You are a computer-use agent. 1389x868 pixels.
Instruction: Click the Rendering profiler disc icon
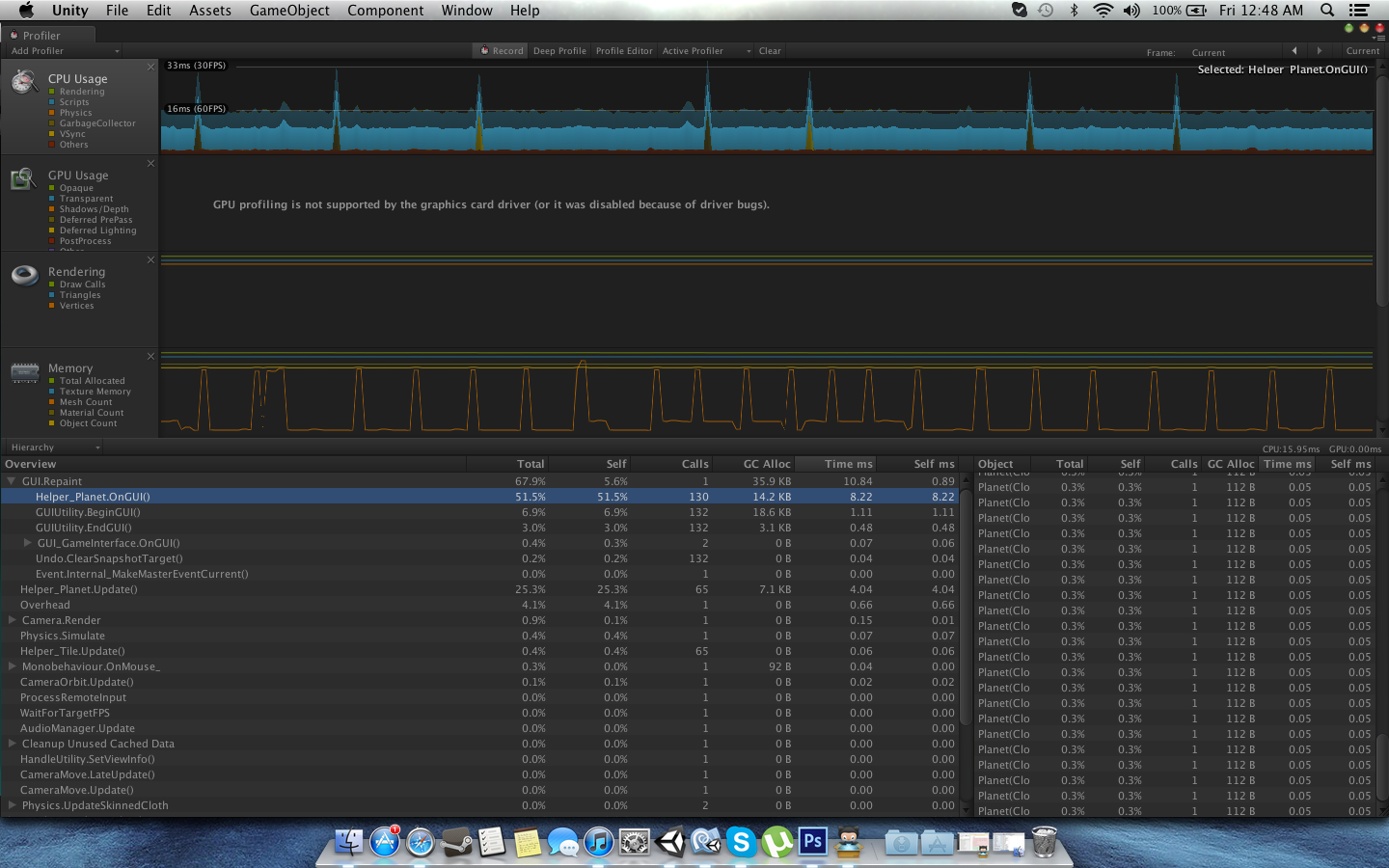pos(24,275)
